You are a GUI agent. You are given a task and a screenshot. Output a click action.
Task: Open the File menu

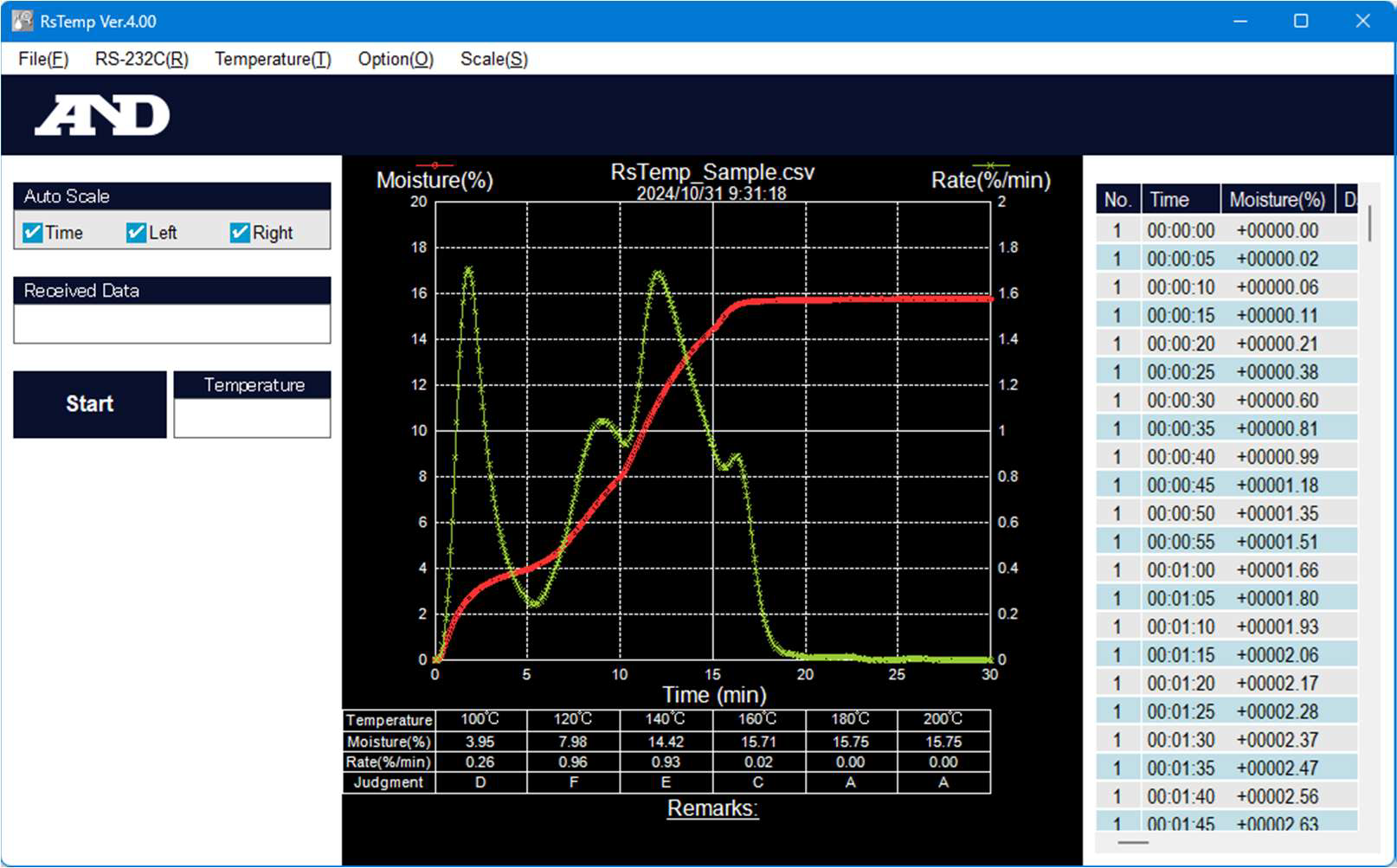click(43, 59)
